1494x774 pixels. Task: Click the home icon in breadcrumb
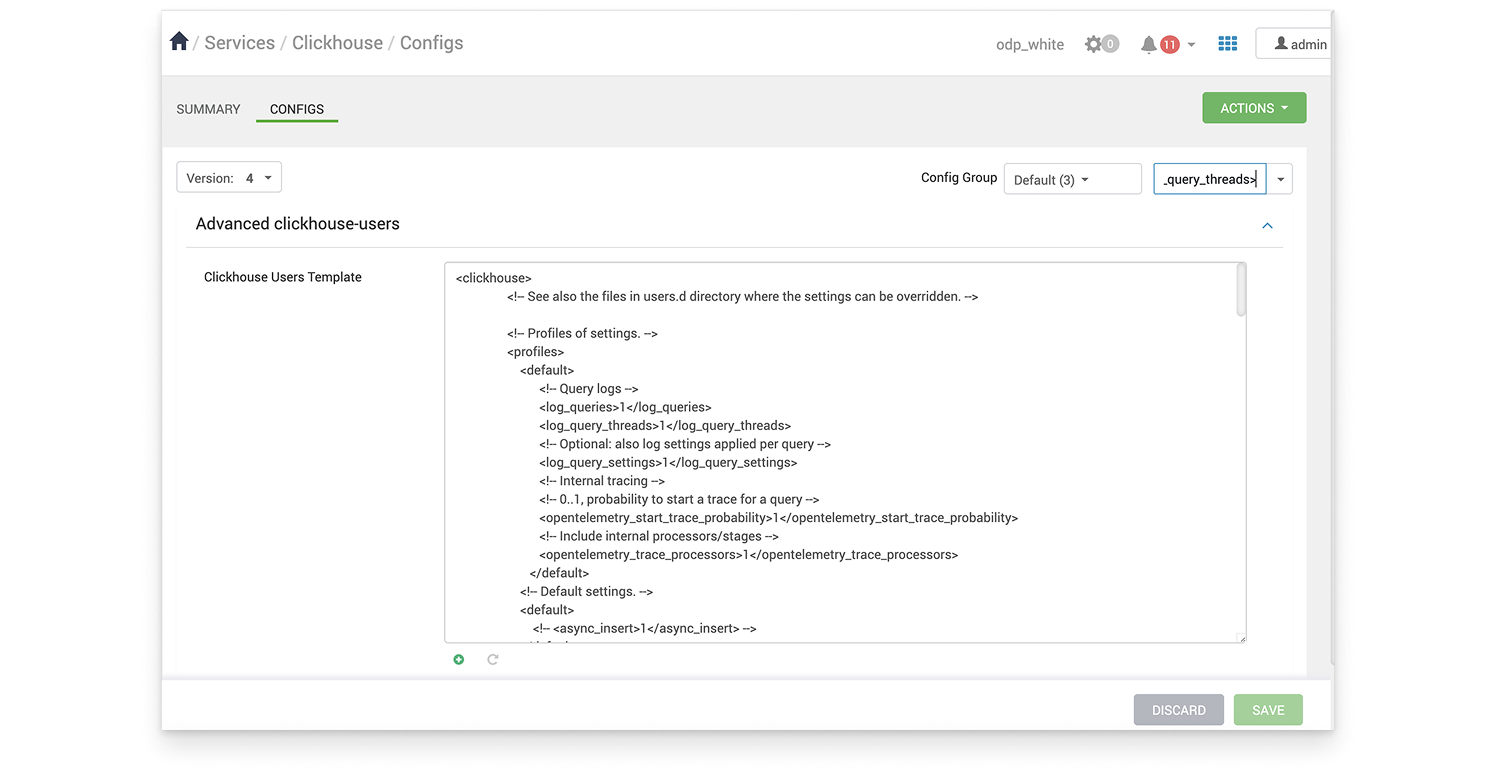tap(179, 42)
